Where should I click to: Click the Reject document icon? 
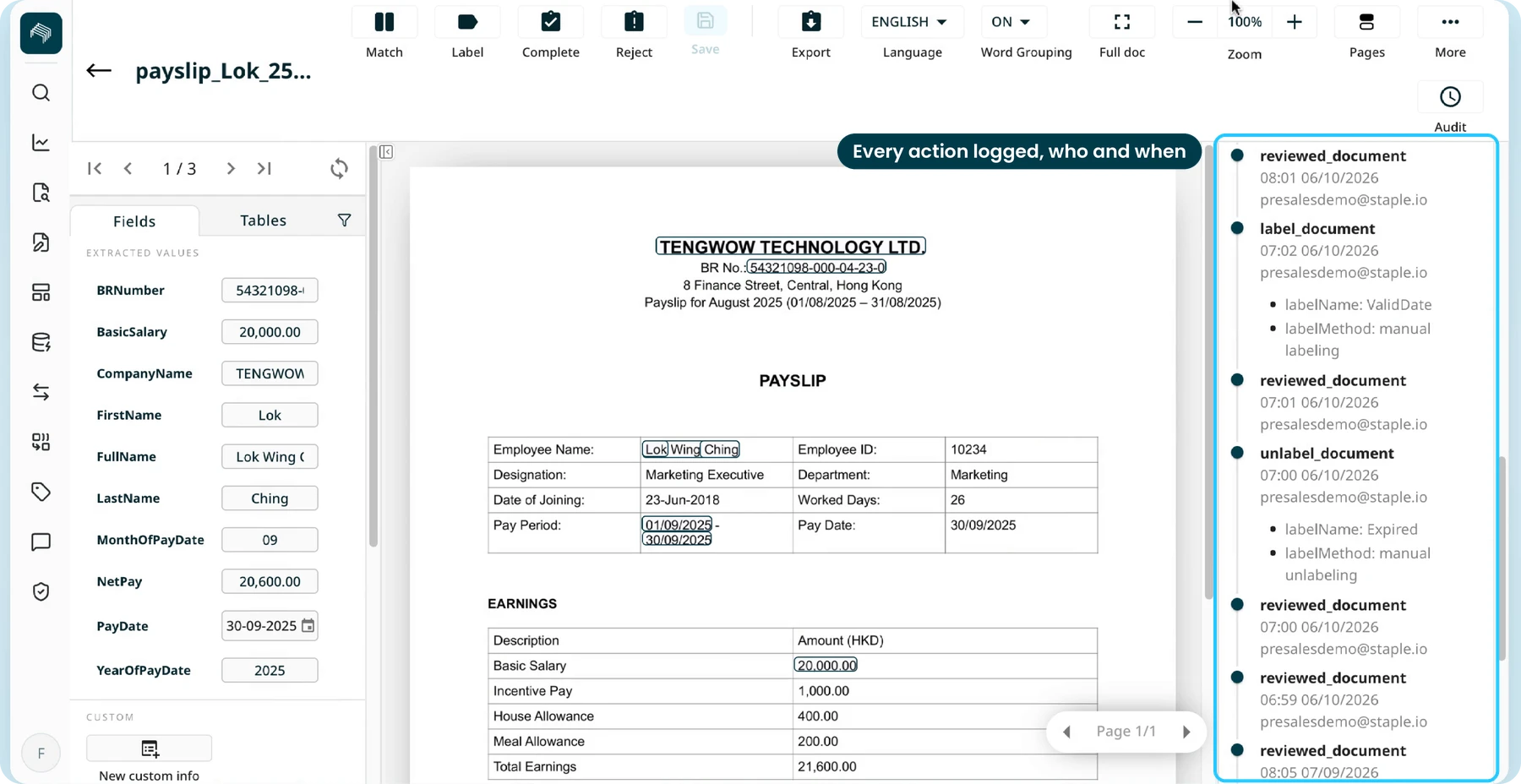634,22
